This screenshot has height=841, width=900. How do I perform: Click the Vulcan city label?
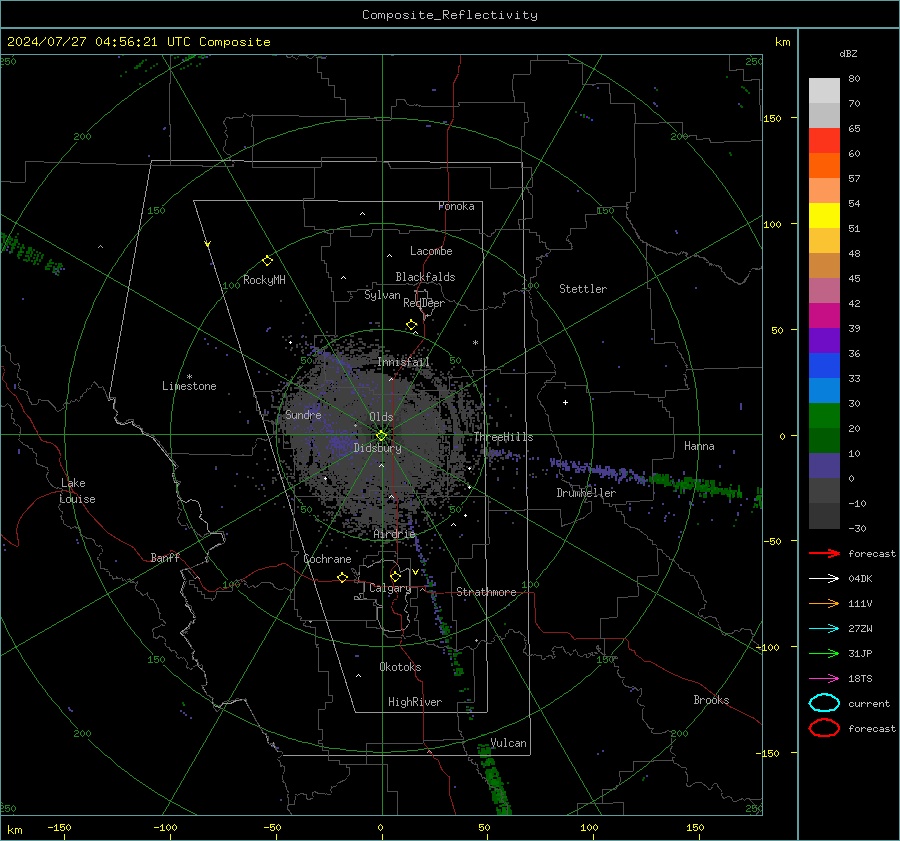click(x=509, y=743)
